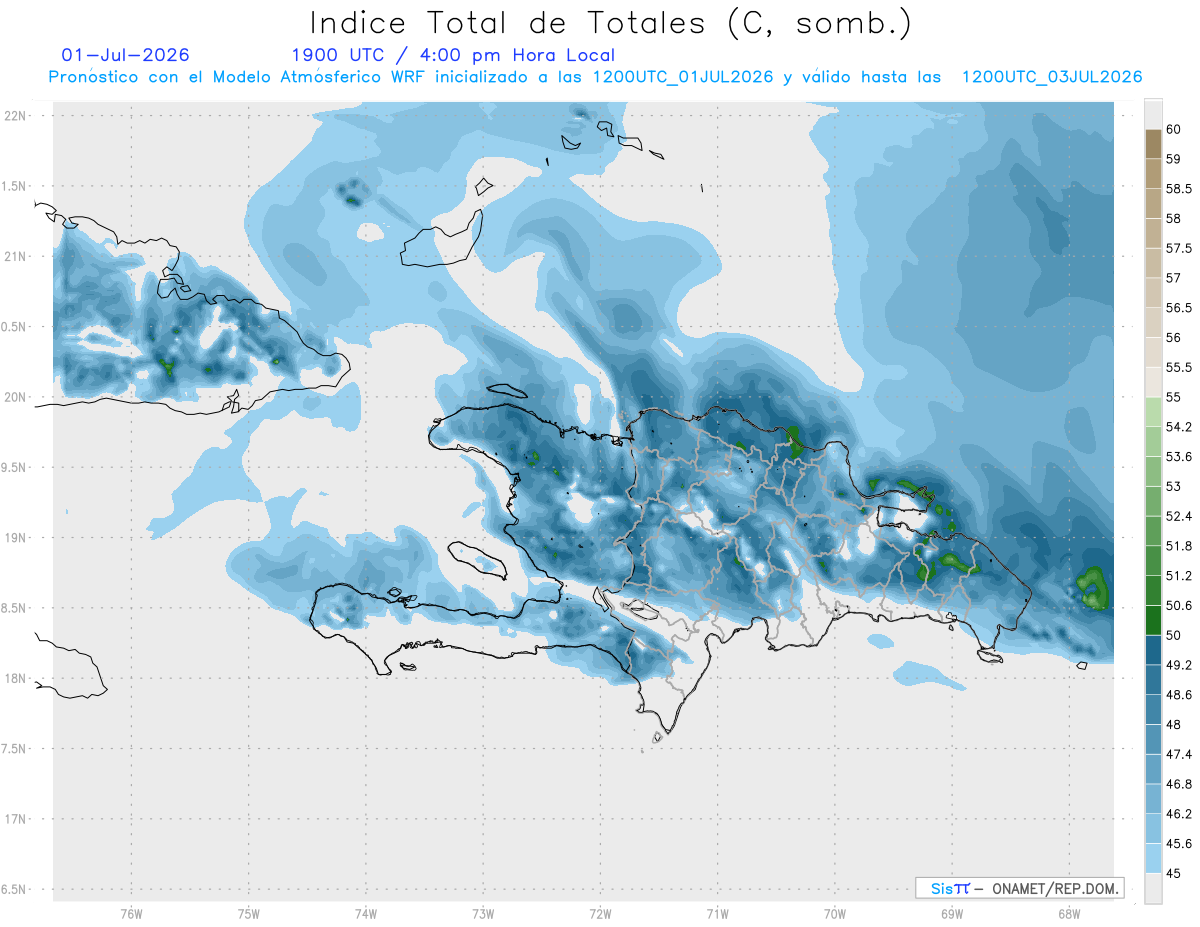Viewport: 1200px width, 927px height.
Task: Click the '51.2' value on the color scale
Action: 1179,576
